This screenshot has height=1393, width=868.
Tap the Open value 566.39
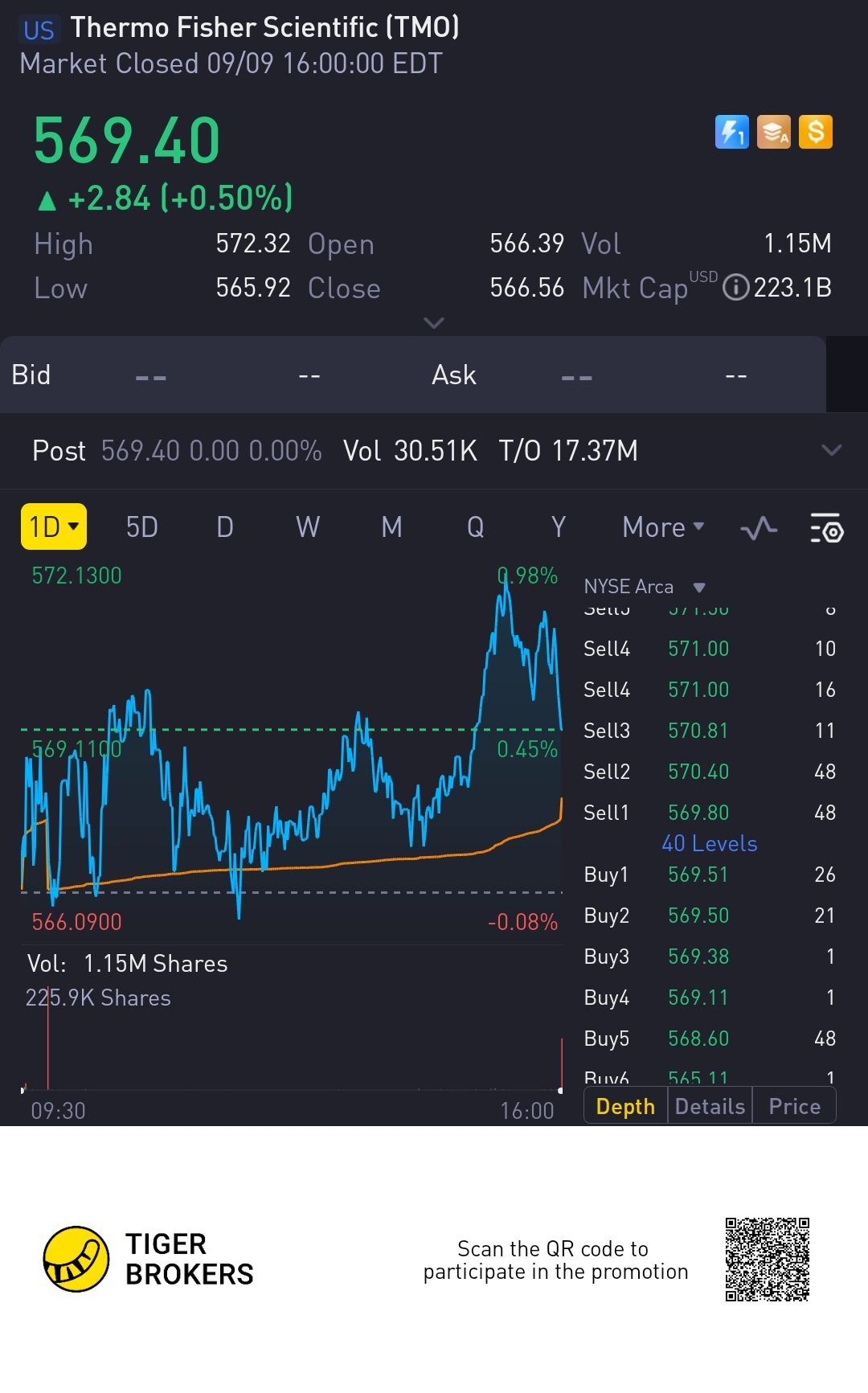[527, 244]
